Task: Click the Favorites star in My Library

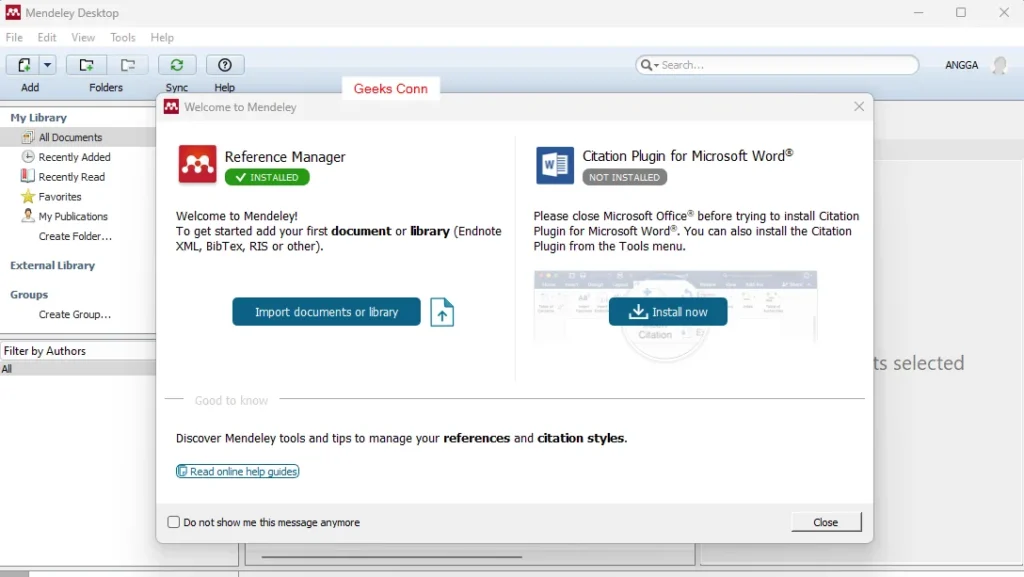Action: pyautogui.click(x=30, y=196)
